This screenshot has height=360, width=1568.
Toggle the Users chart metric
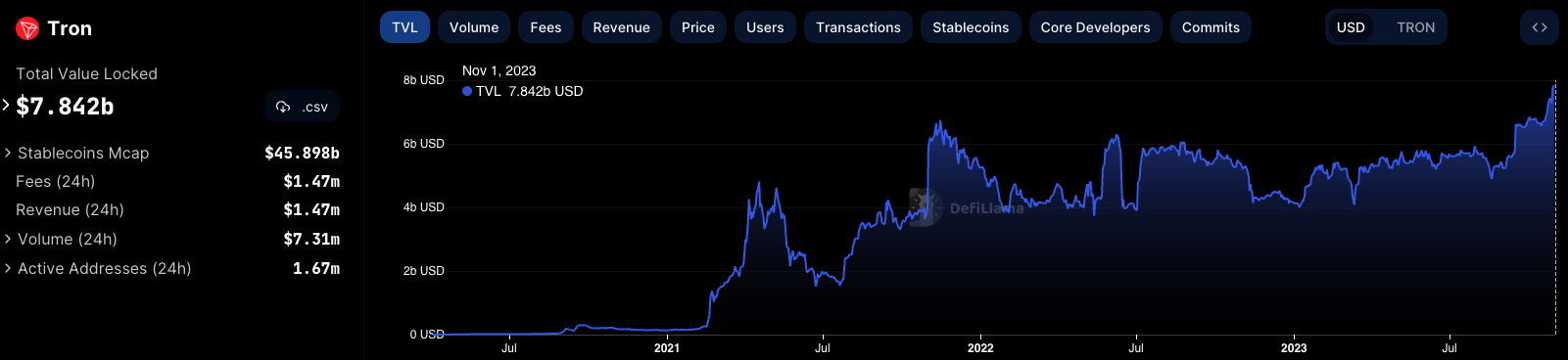[x=765, y=27]
